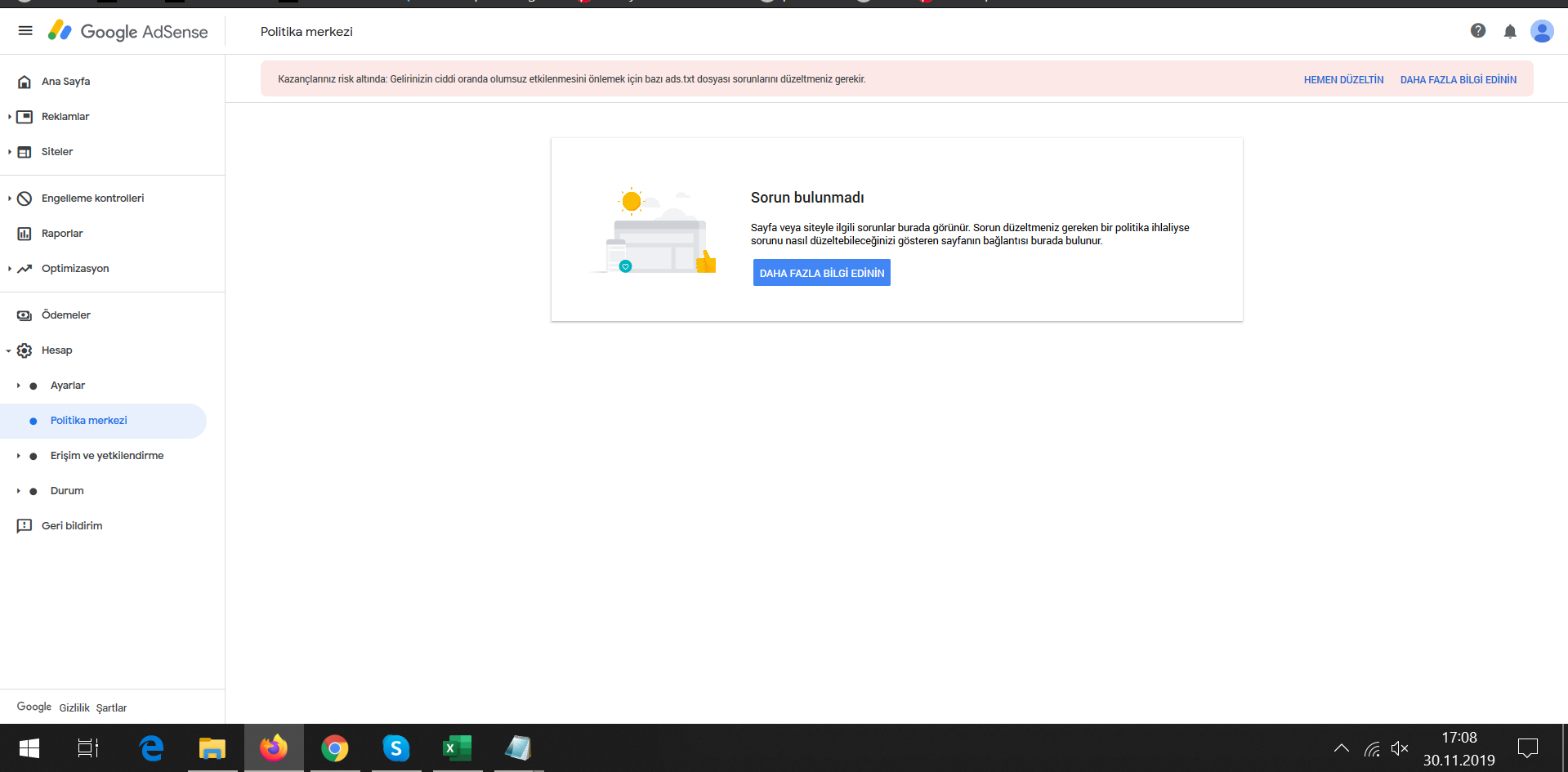The width and height of the screenshot is (1568, 772).
Task: Open the hamburger main menu
Action: click(x=25, y=31)
